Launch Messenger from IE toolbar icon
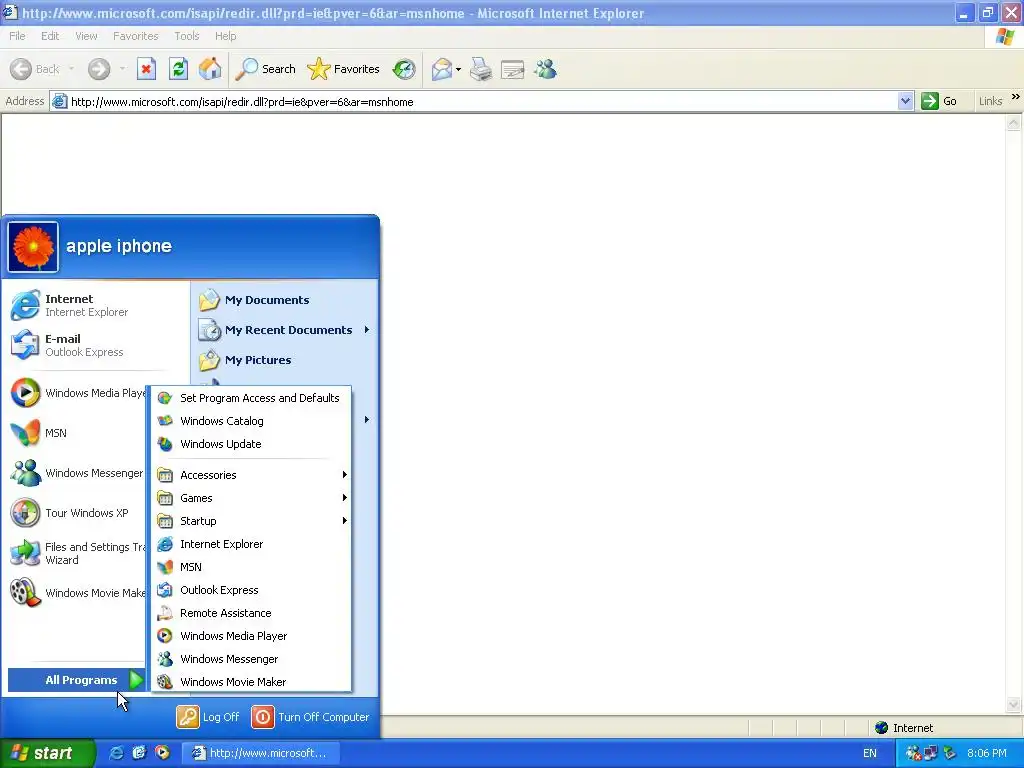The height and width of the screenshot is (768, 1024). coord(545,69)
